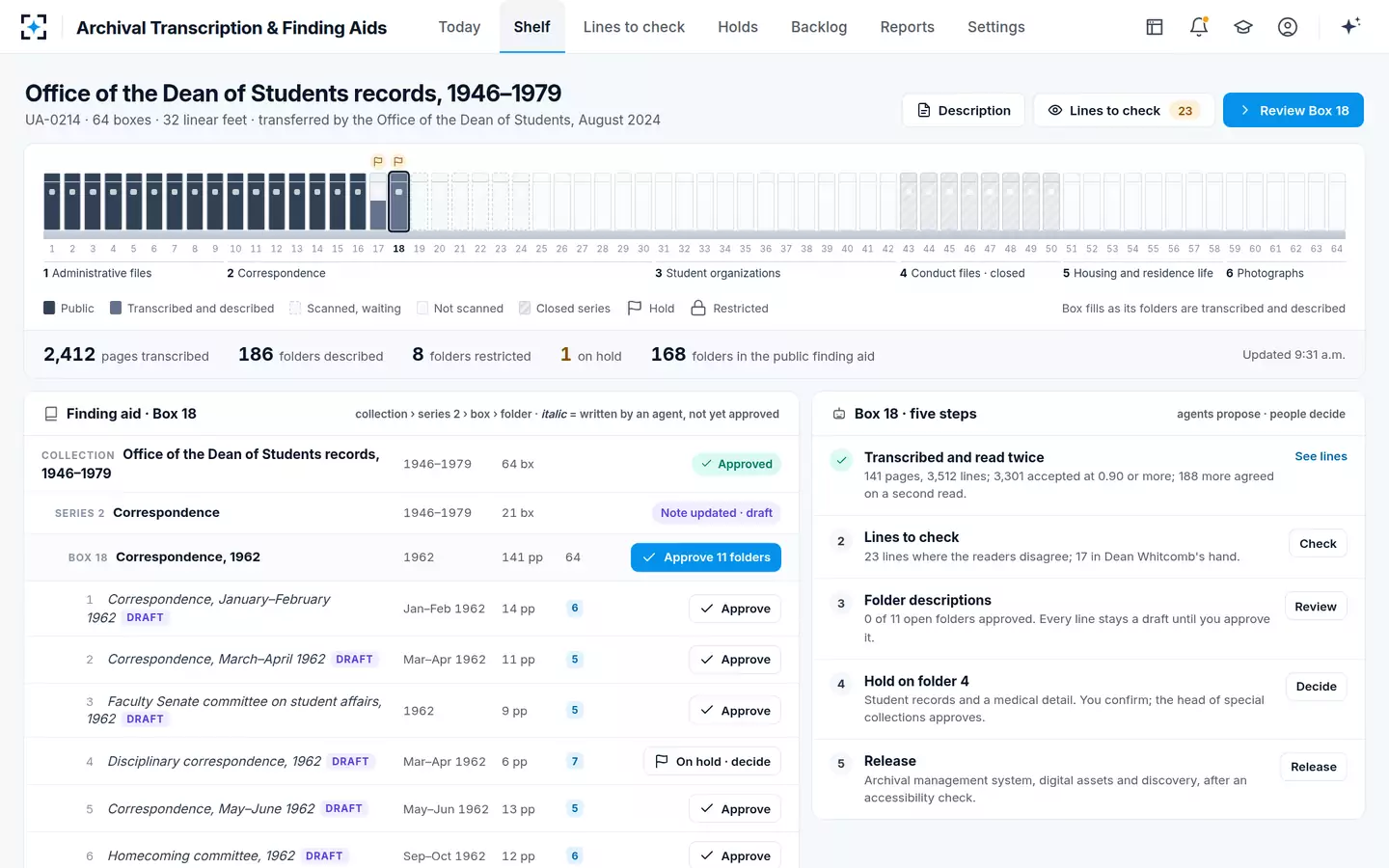Image resolution: width=1389 pixels, height=868 pixels.
Task: Click Decide button for Hold on folder 4
Action: pos(1316,687)
